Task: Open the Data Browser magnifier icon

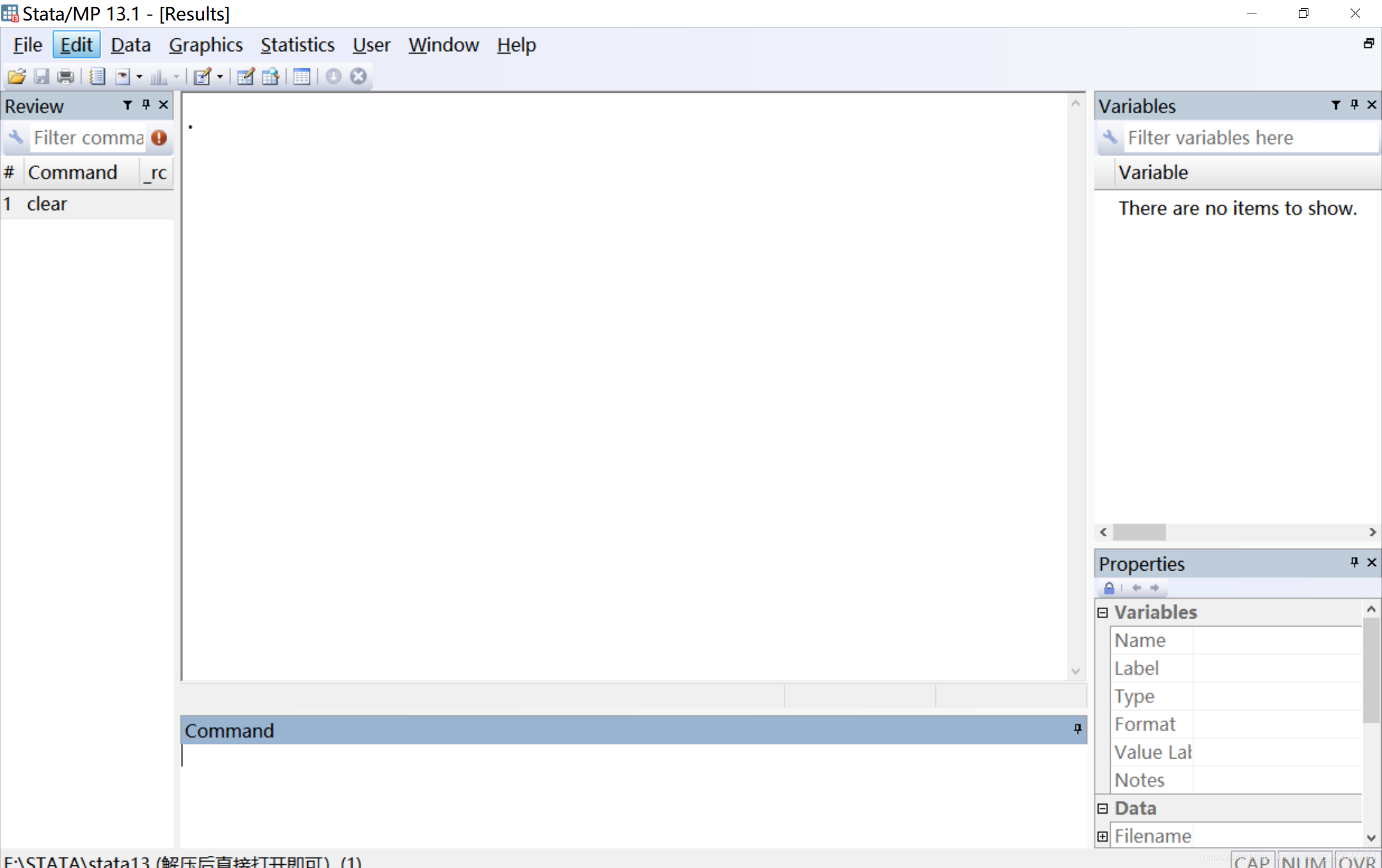Action: [x=271, y=77]
